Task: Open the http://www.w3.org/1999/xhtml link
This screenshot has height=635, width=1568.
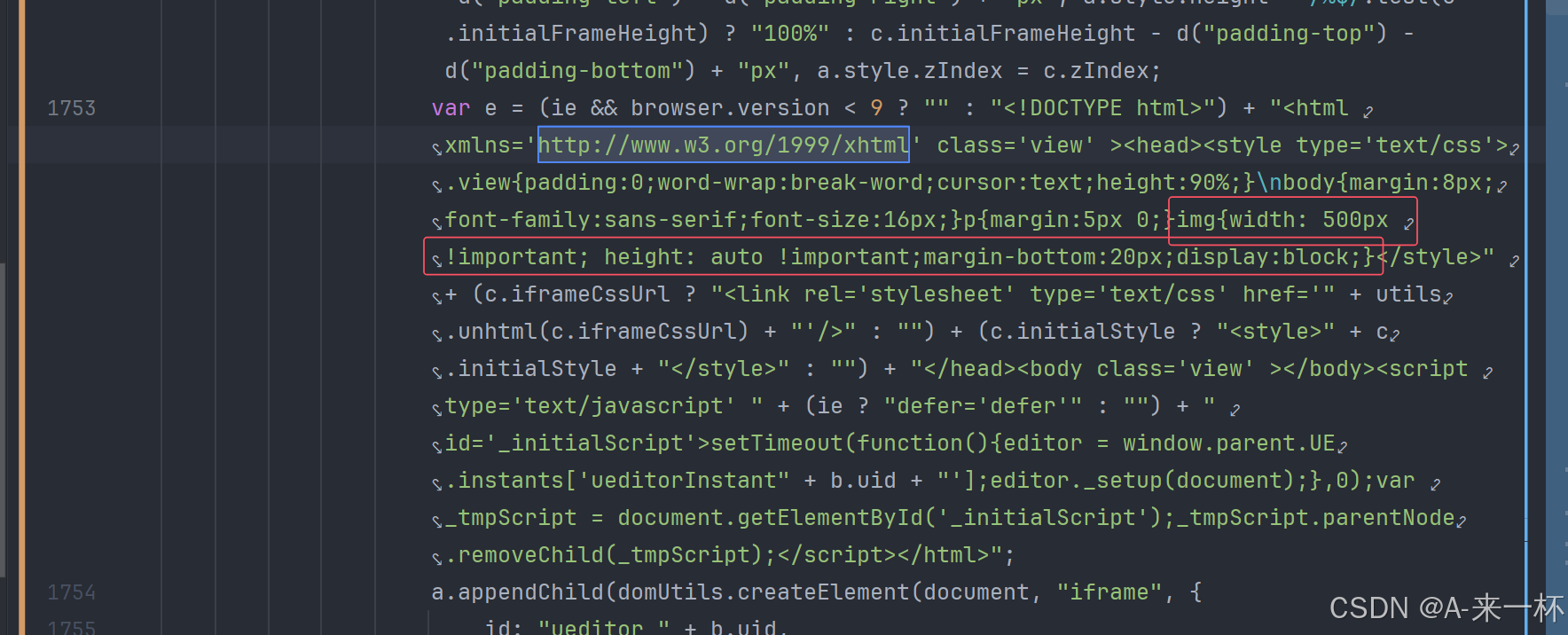Action: pyautogui.click(x=723, y=145)
